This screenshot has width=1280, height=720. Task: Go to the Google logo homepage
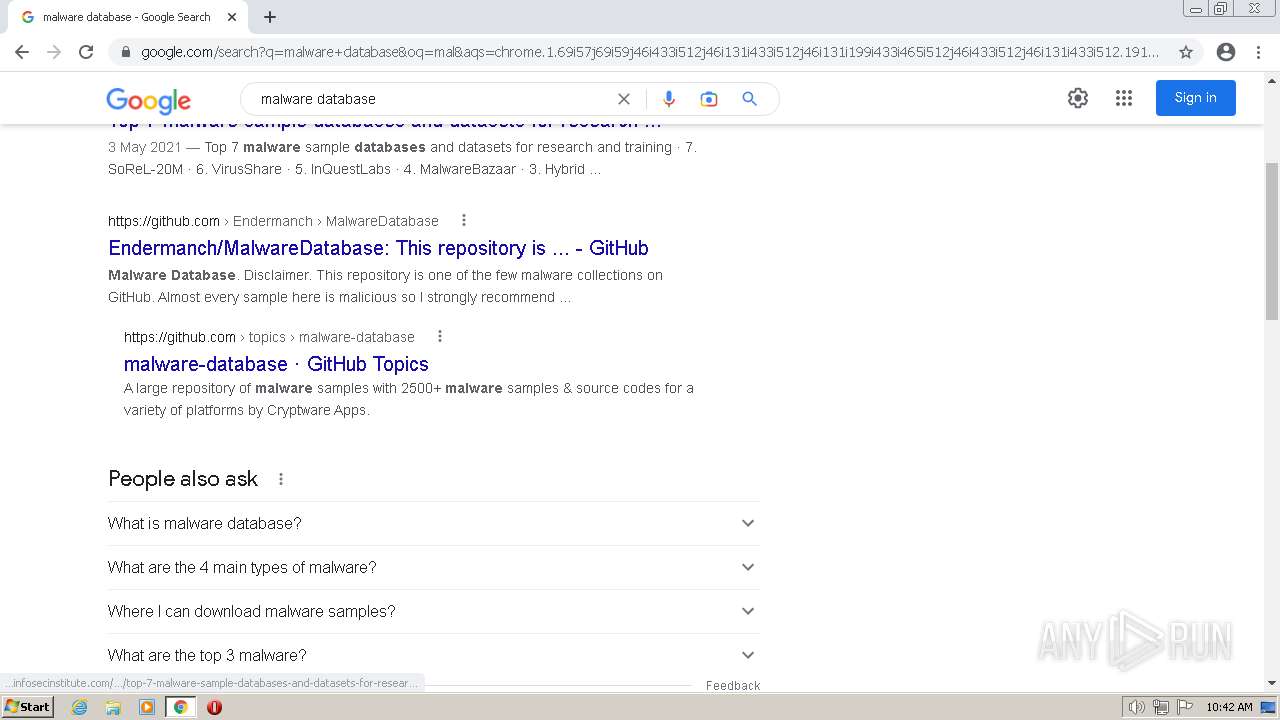point(148,100)
